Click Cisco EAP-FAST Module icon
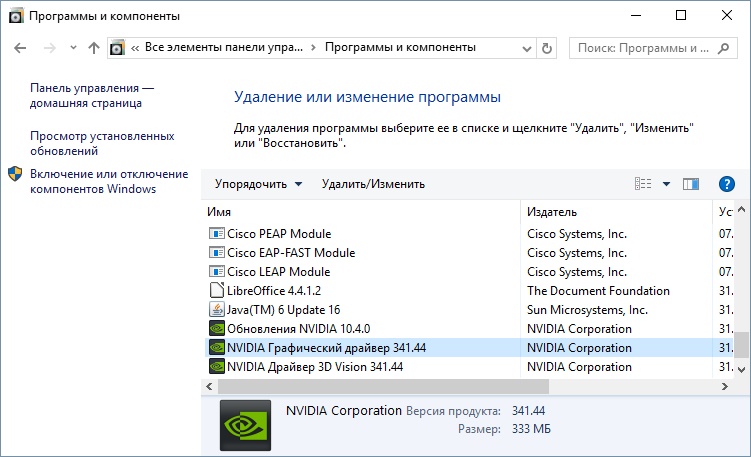The height and width of the screenshot is (457, 751). tap(217, 252)
